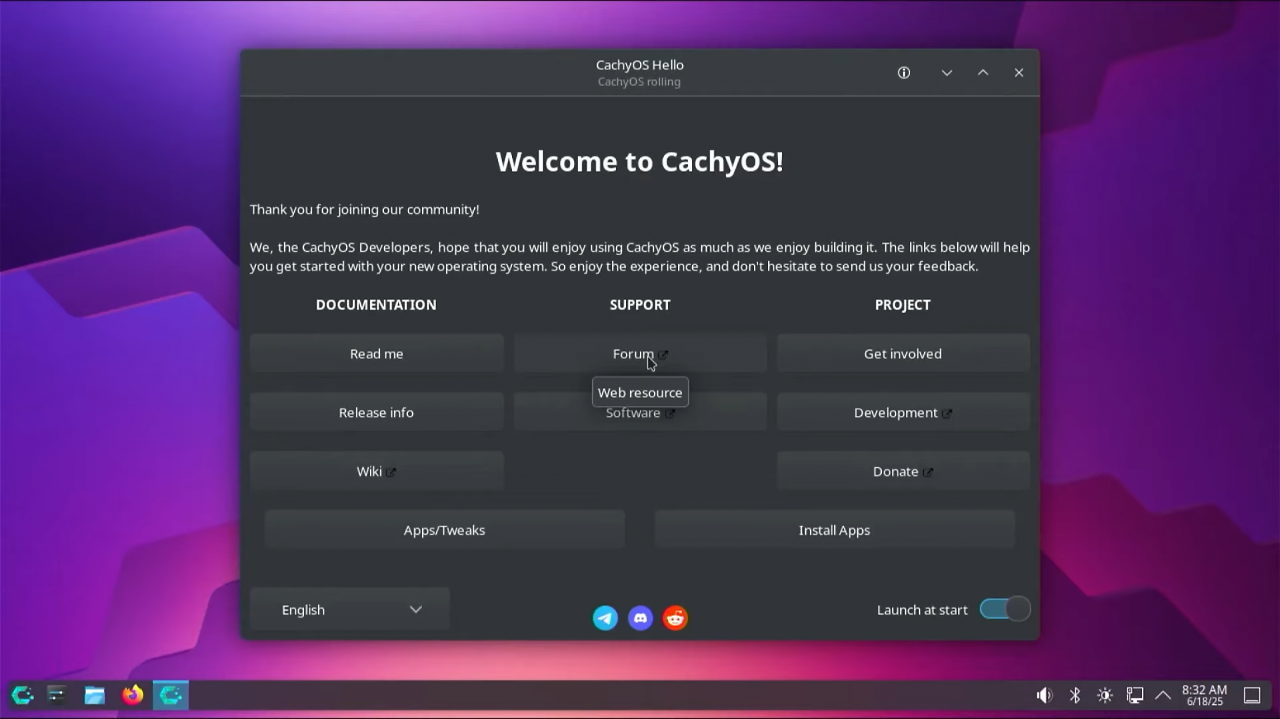
Task: Open the Donate web link
Action: pos(903,471)
